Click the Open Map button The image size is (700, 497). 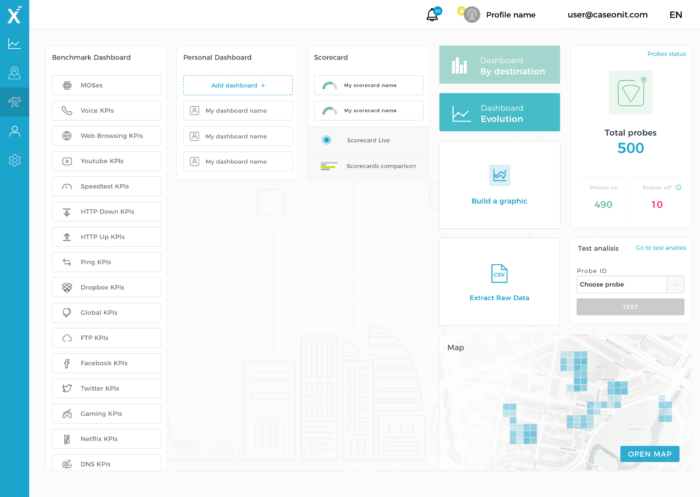tap(649, 454)
